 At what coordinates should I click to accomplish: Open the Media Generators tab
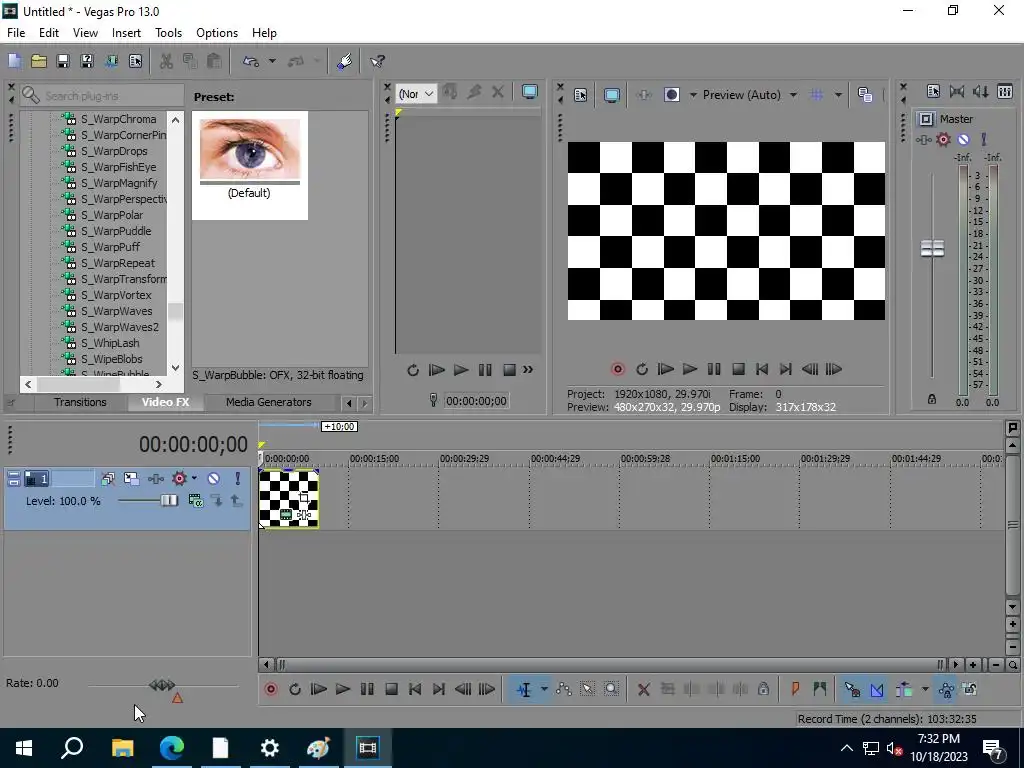[268, 402]
